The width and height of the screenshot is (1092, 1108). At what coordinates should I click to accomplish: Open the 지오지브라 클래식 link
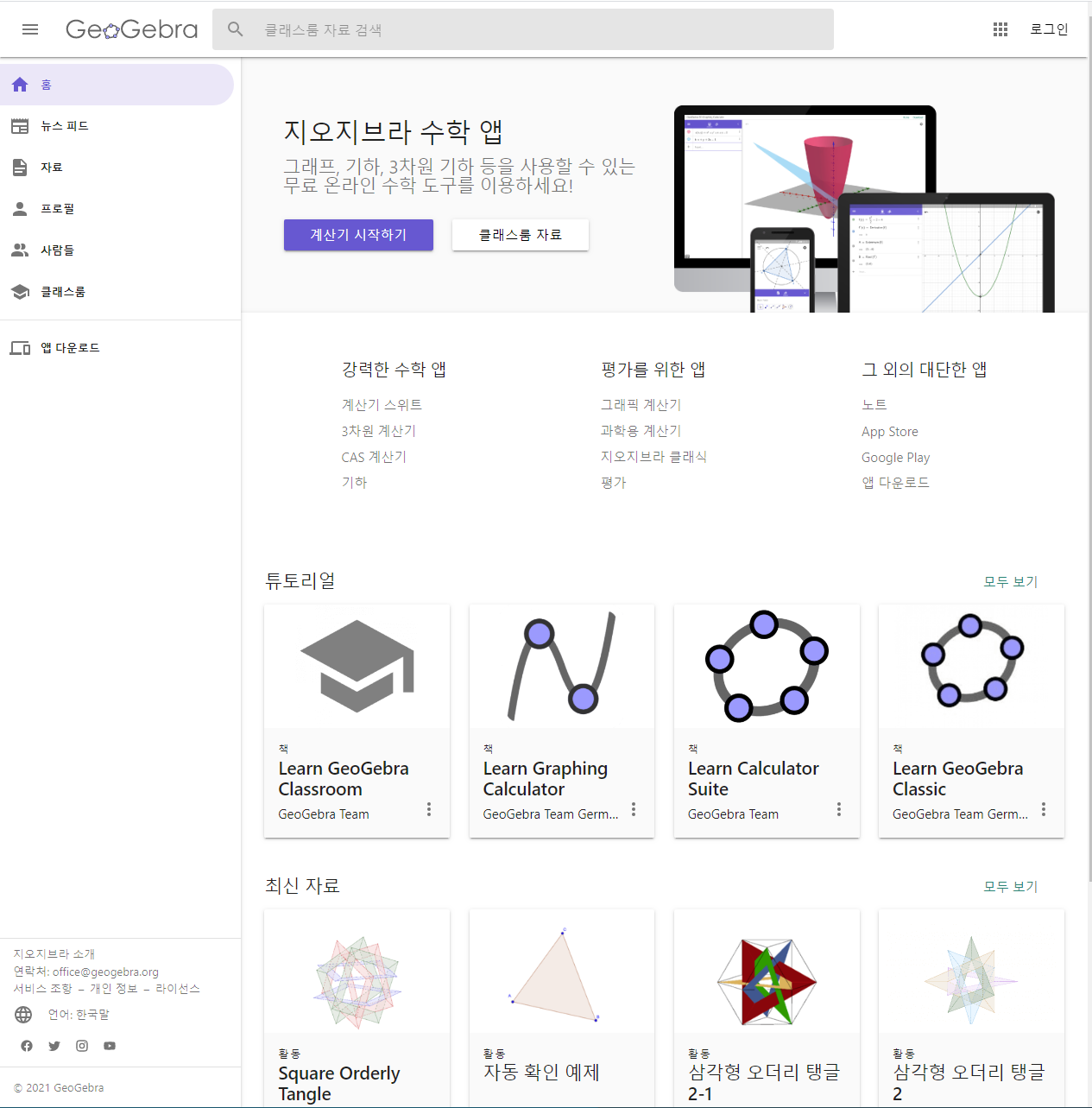653,457
